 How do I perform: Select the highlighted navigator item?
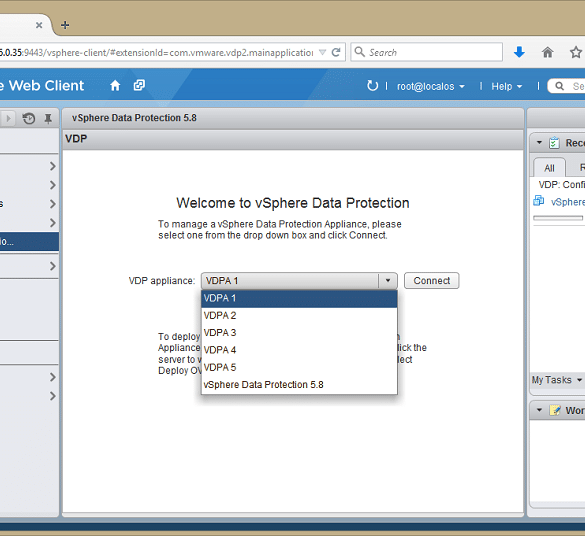click(x=29, y=242)
